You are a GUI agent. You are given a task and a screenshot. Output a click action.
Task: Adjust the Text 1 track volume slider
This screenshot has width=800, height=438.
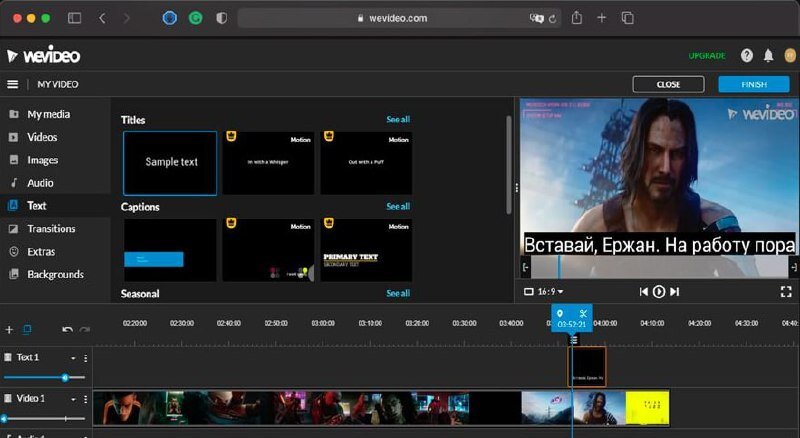tap(44, 378)
